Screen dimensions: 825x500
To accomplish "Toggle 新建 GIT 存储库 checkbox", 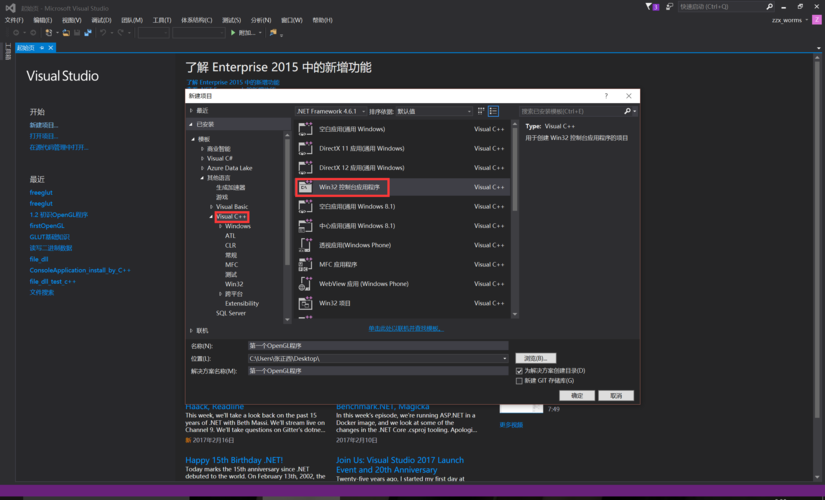I will 519,381.
